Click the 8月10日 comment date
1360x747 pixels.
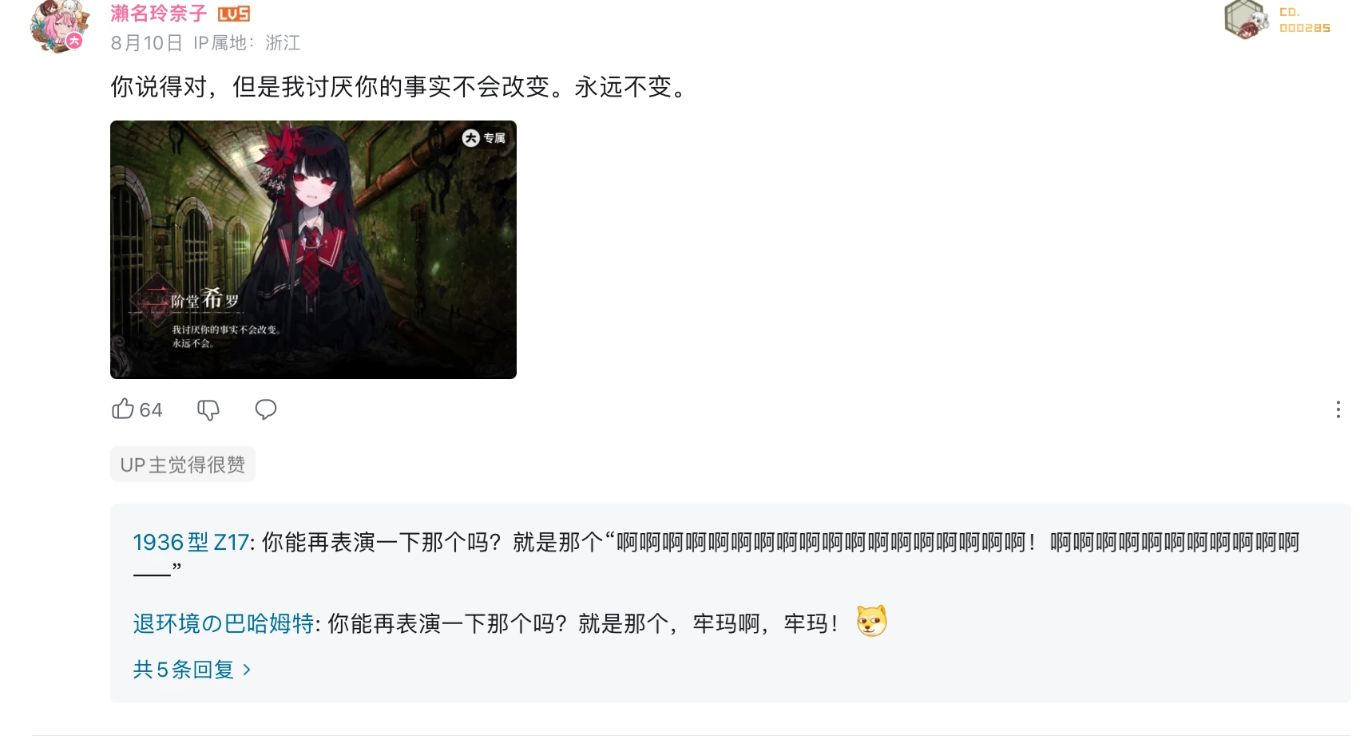(x=147, y=43)
